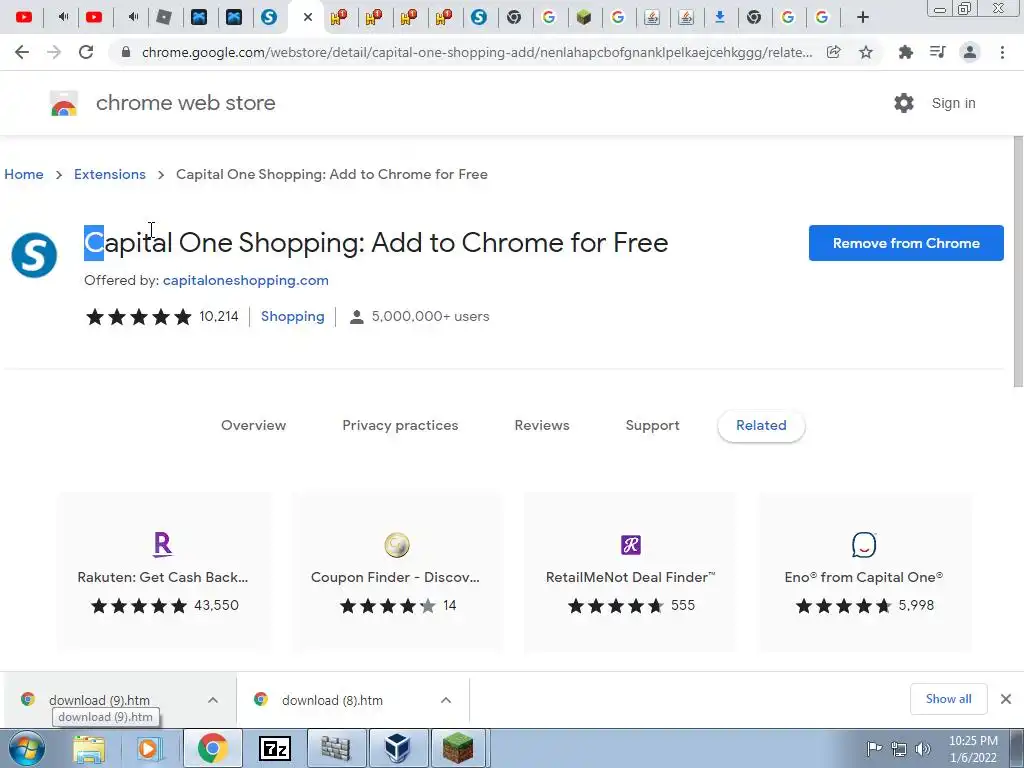Viewport: 1024px width, 768px height.
Task: Reload the current page
Action: click(x=86, y=52)
